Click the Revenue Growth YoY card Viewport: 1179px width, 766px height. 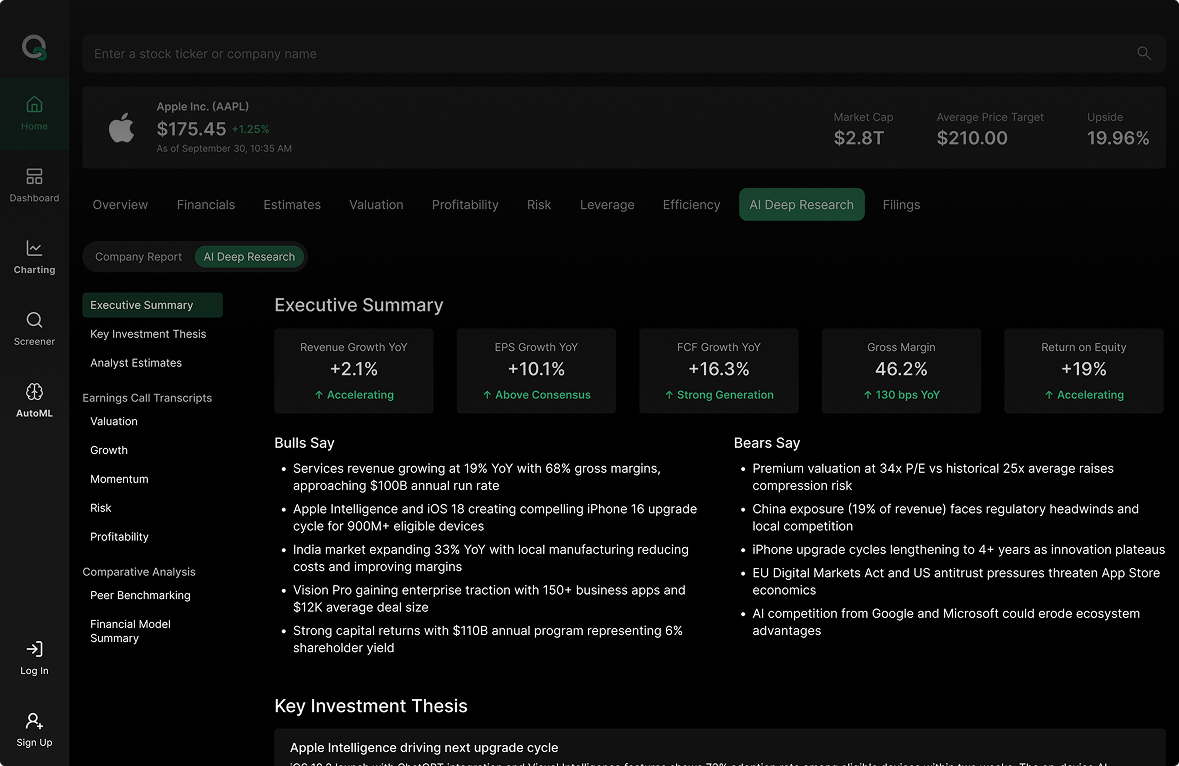(354, 371)
